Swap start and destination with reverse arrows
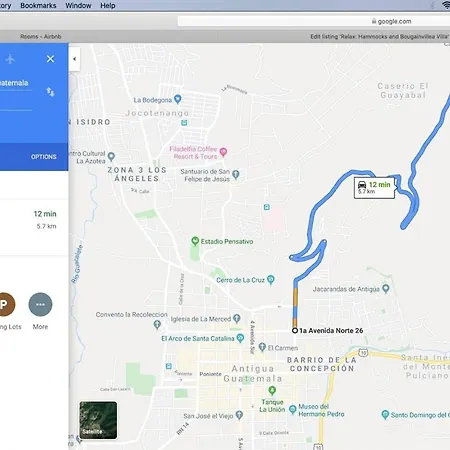This screenshot has width=450, height=450. point(50,92)
